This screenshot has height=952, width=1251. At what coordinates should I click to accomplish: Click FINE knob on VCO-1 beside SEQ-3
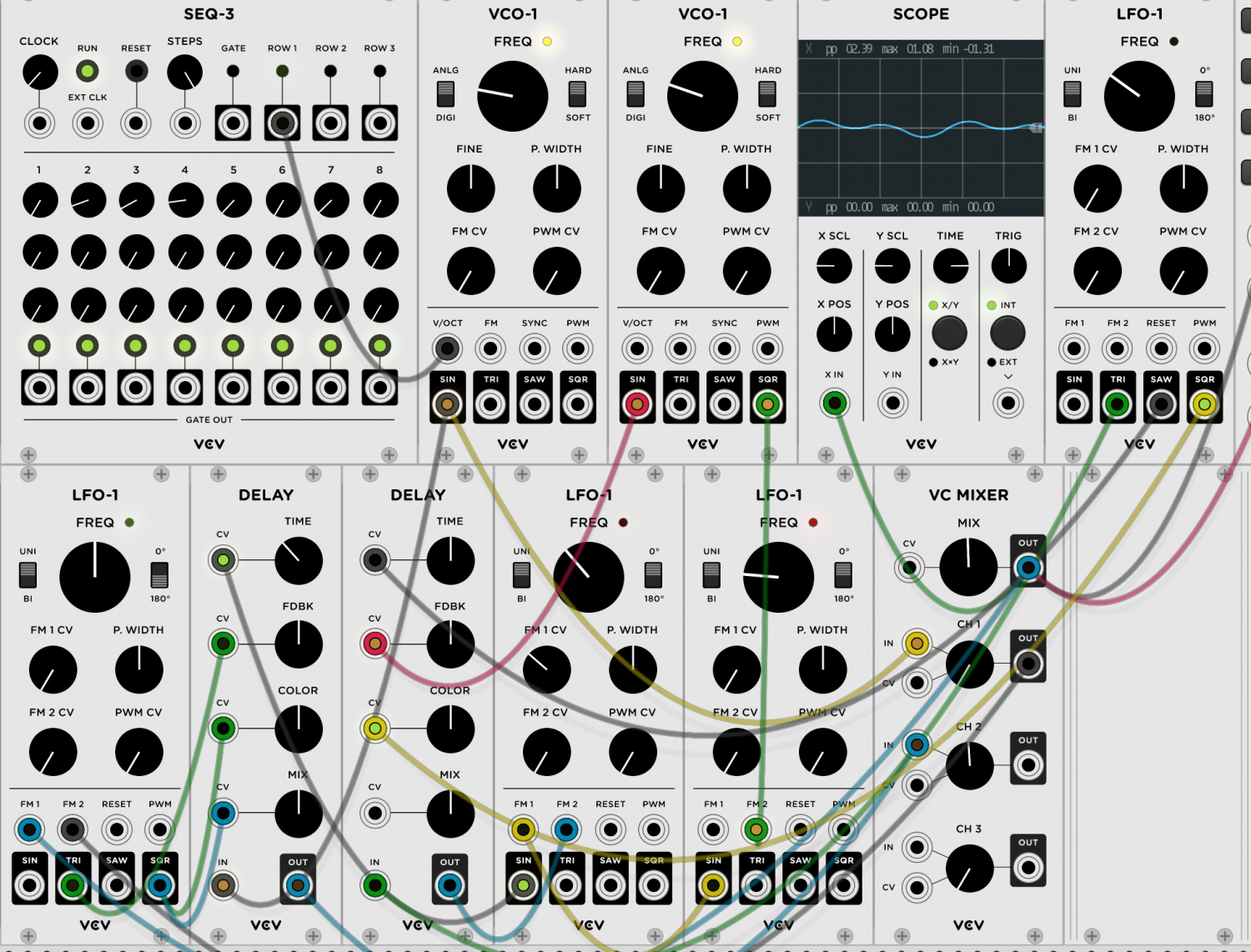pyautogui.click(x=470, y=188)
